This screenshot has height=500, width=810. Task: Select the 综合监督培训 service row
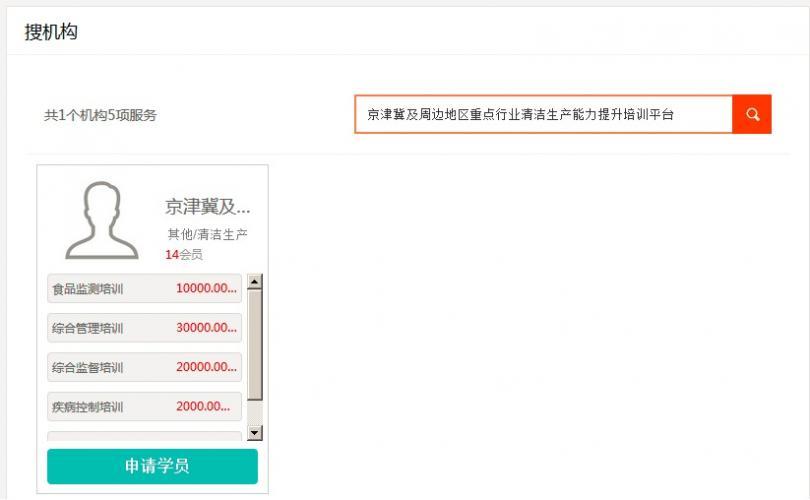click(144, 367)
